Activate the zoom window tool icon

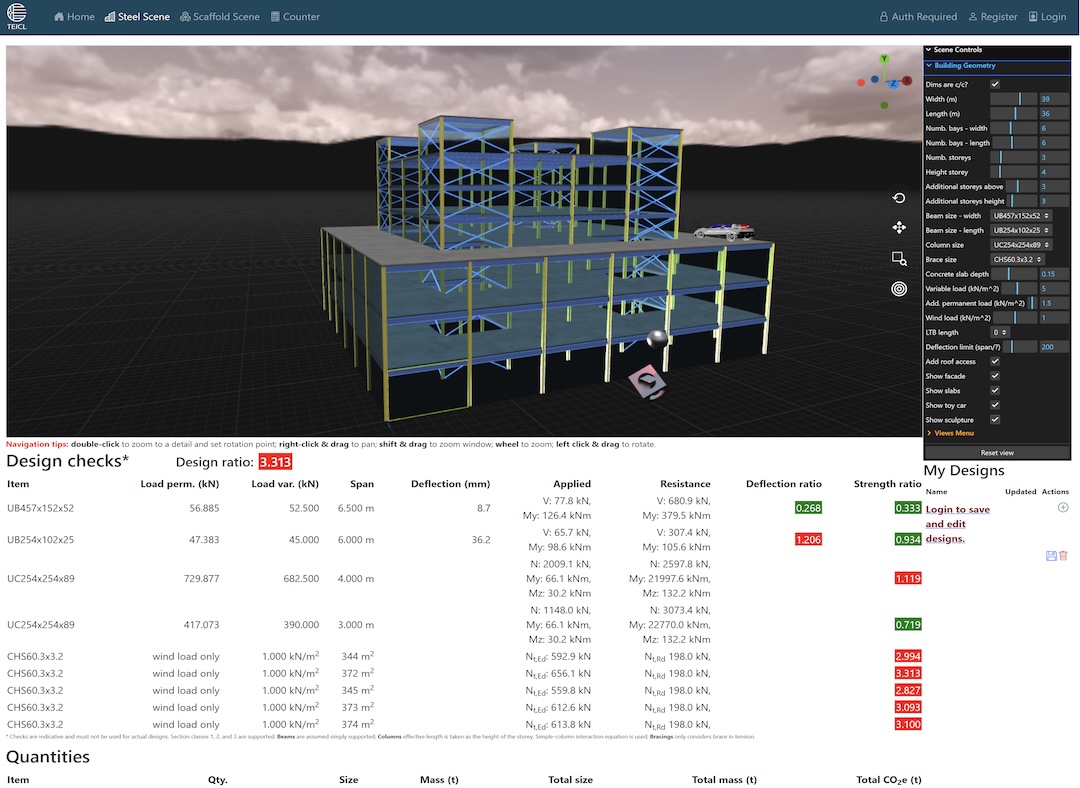point(899,258)
